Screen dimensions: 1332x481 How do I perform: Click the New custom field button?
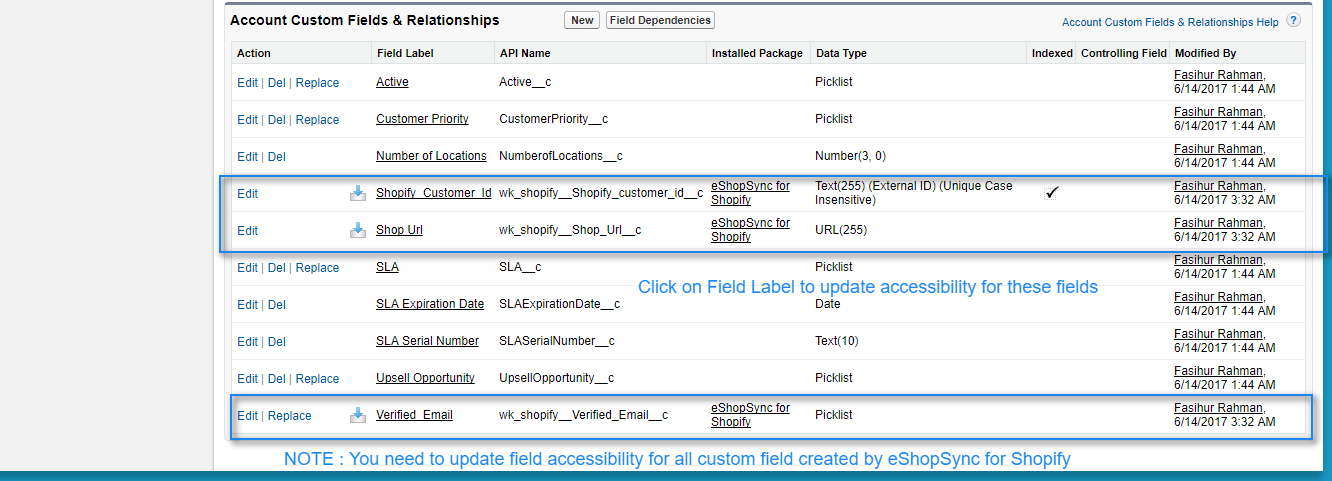(x=582, y=20)
